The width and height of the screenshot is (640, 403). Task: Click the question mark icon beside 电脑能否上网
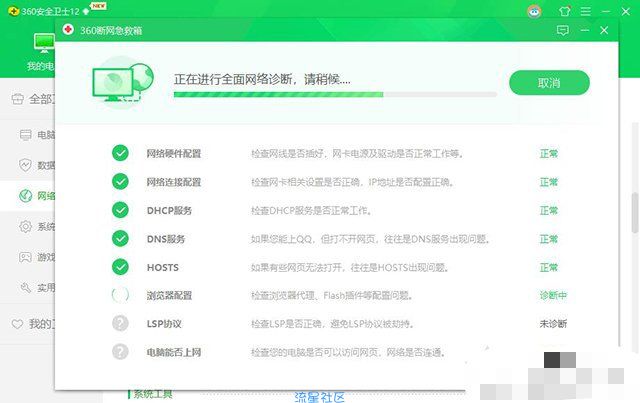coord(120,352)
